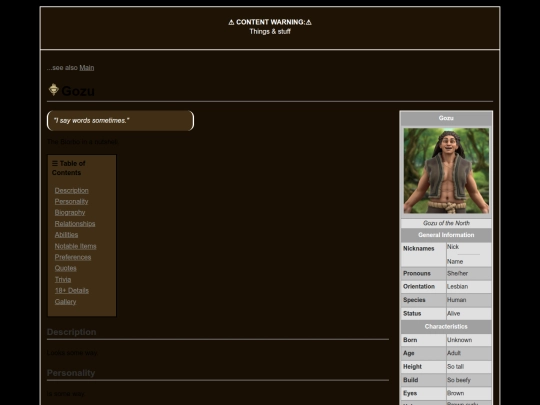The height and width of the screenshot is (405, 540).
Task: Click the infobox title bar "Gozu"
Action: (x=446, y=118)
